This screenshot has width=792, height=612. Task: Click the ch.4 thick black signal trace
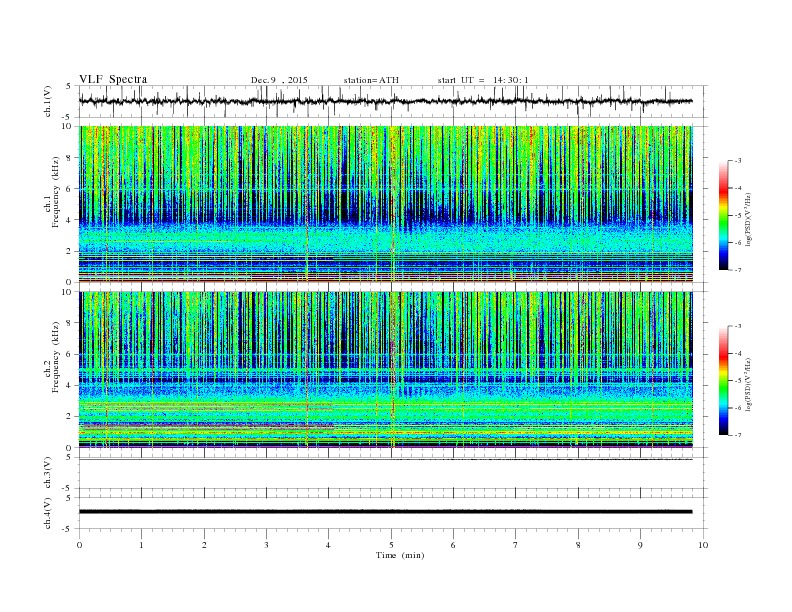pyautogui.click(x=385, y=512)
